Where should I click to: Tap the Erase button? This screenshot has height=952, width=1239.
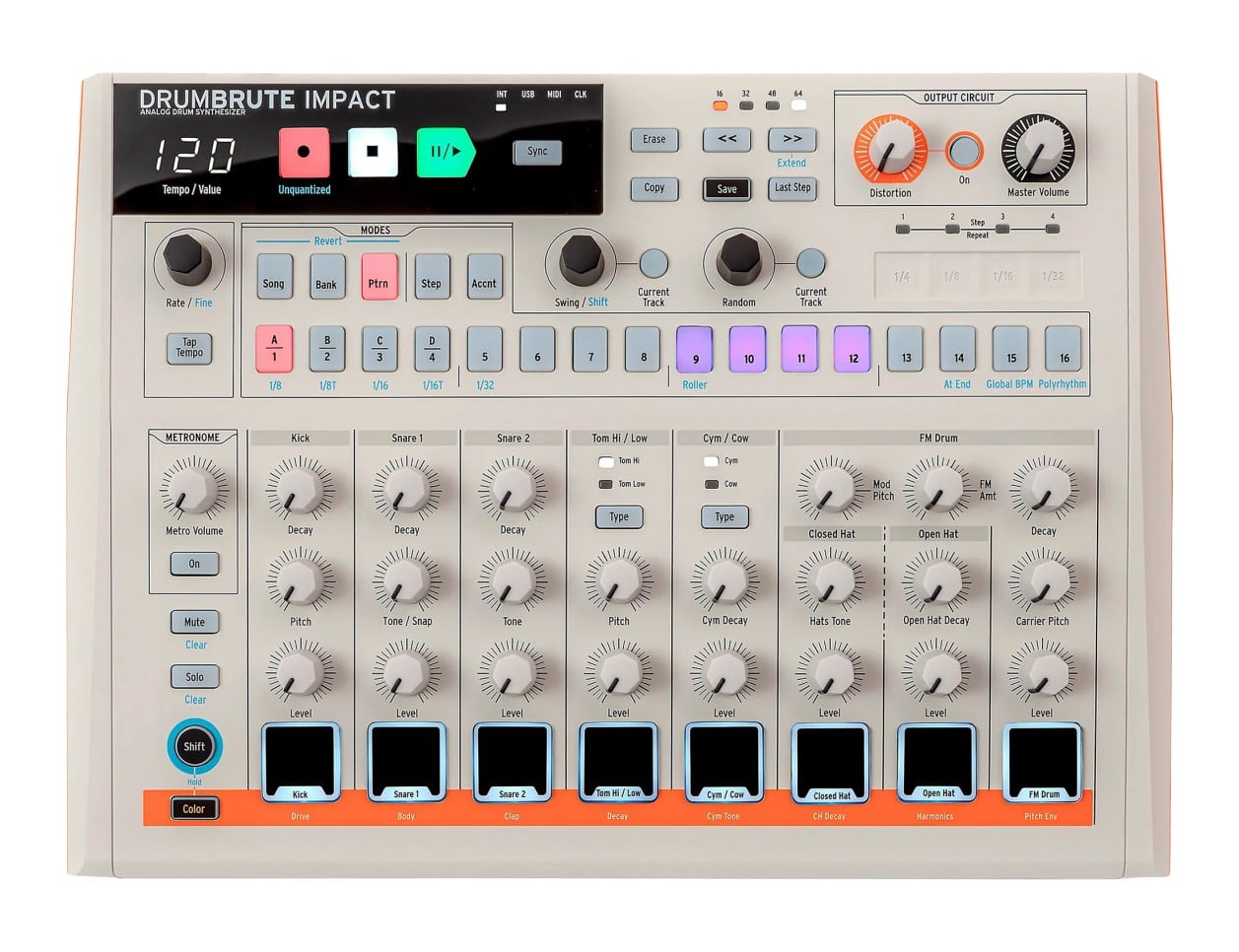coord(654,139)
